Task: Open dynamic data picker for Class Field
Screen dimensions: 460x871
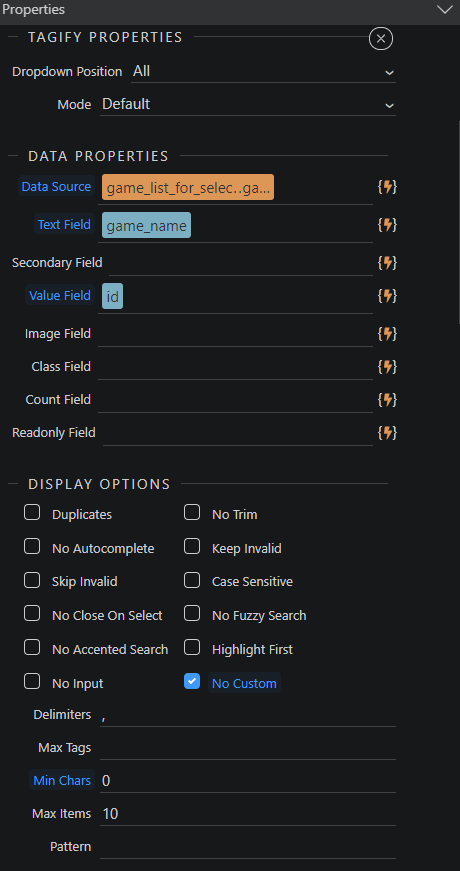Action: click(x=387, y=367)
